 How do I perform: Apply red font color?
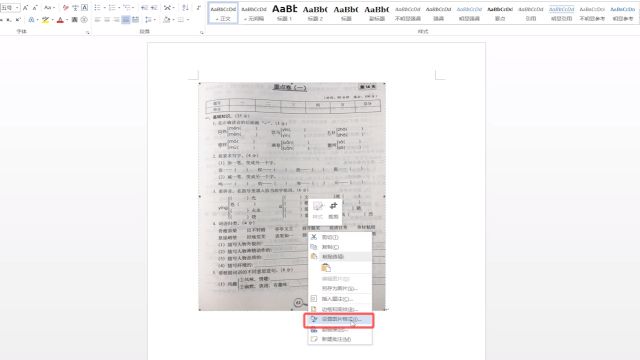click(x=60, y=20)
